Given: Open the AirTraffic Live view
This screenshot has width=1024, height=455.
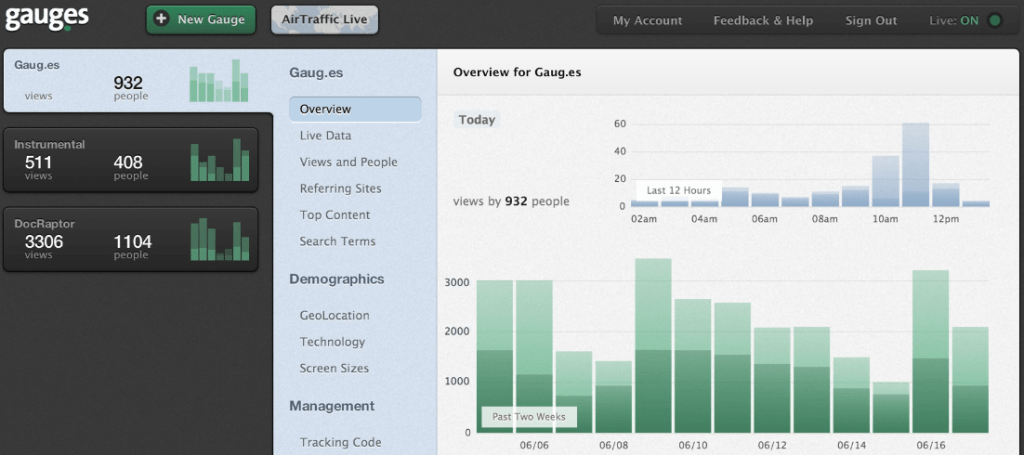Looking at the screenshot, I should tap(324, 20).
